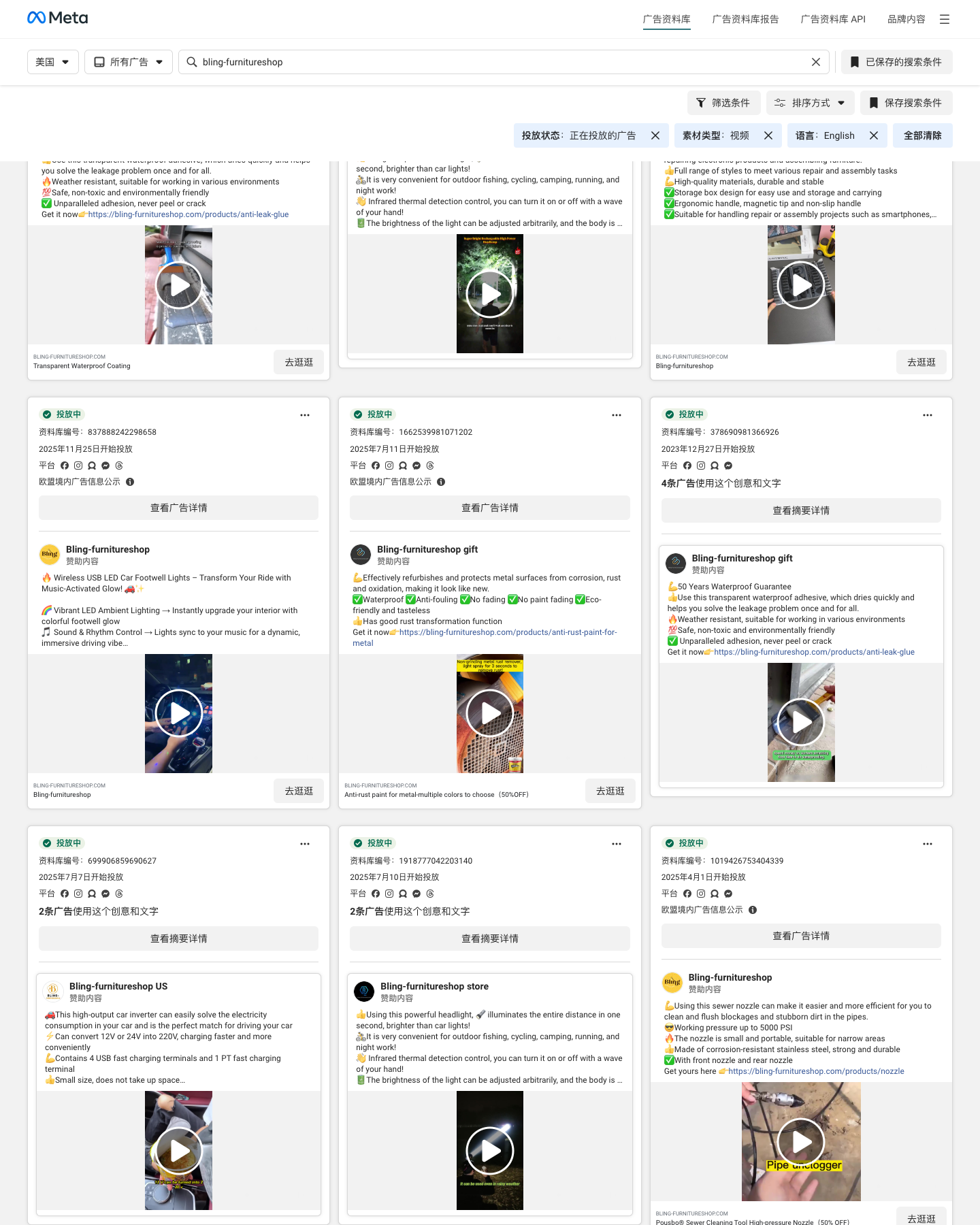Open more options for ad 837888242298658
This screenshot has width=980, height=1225.
[x=305, y=415]
